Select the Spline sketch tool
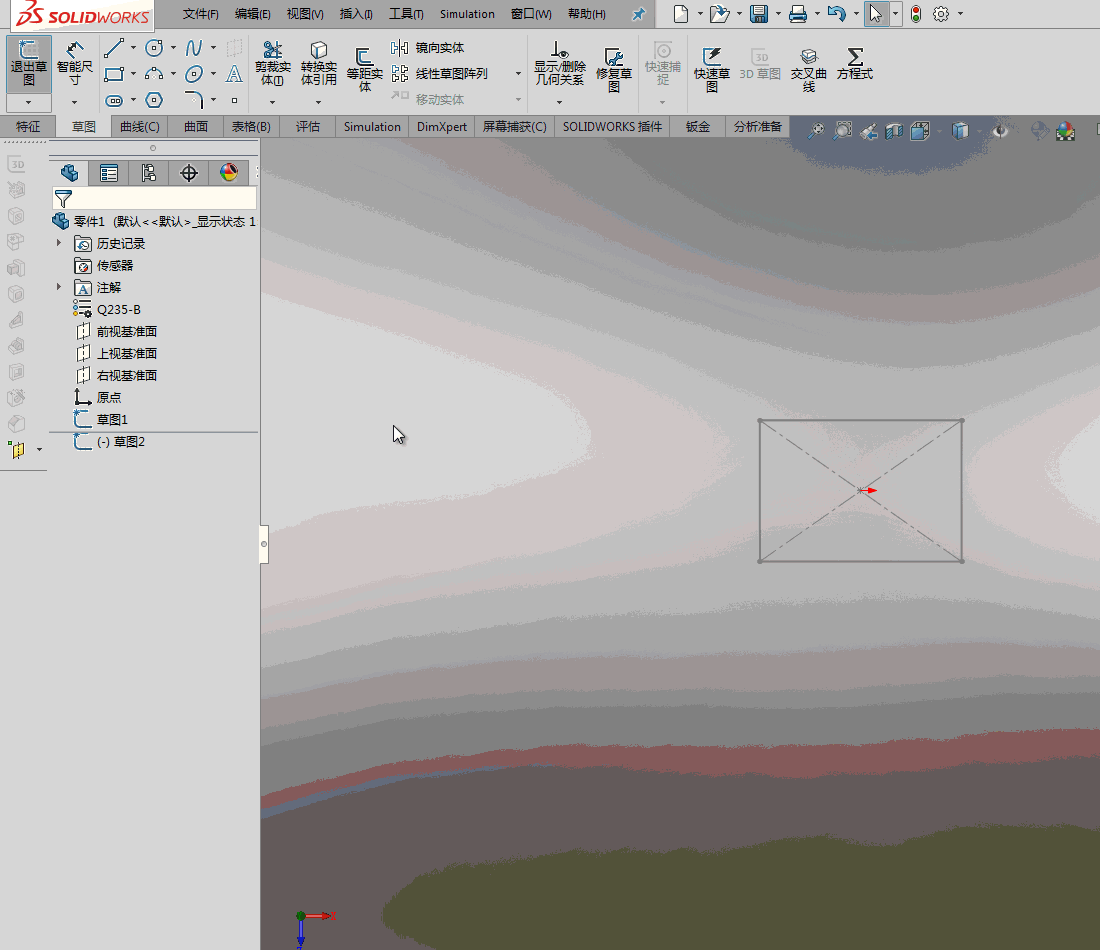1100x950 pixels. tap(194, 48)
